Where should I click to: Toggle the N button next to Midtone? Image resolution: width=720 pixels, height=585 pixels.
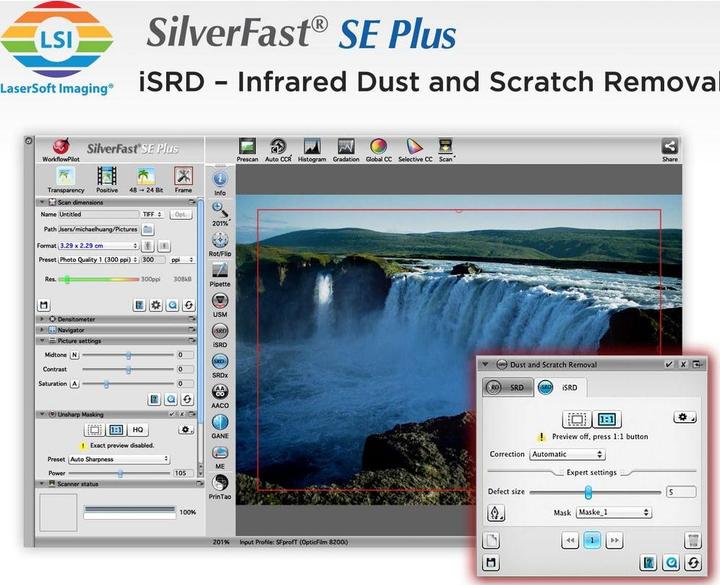point(74,355)
